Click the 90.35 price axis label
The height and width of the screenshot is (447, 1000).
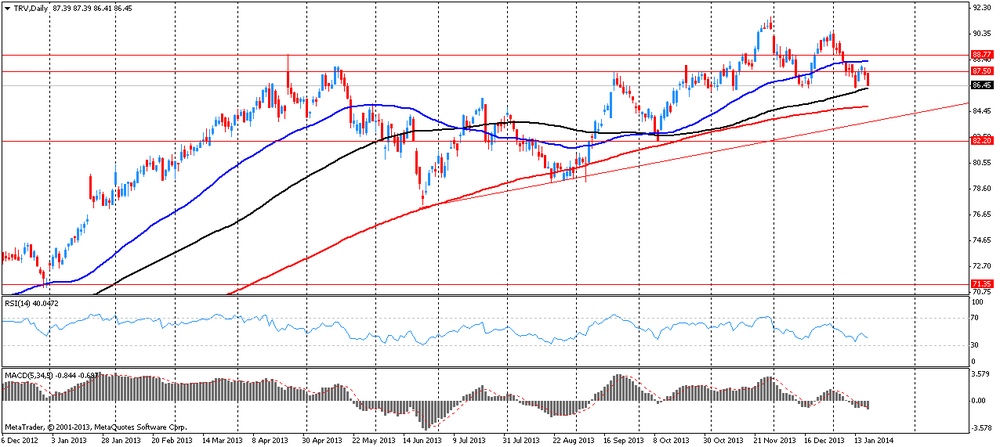(981, 33)
